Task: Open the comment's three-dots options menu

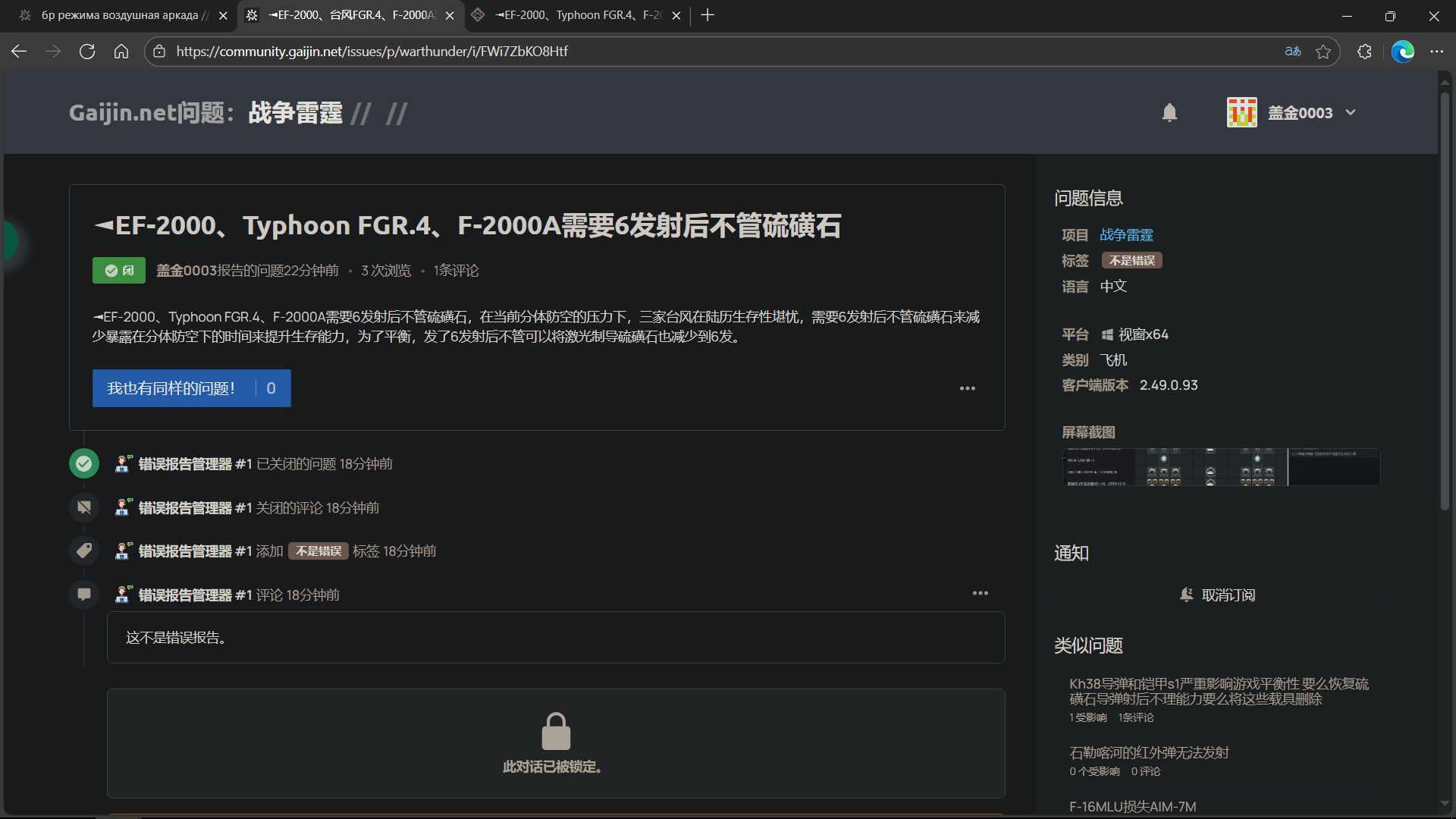Action: pyautogui.click(x=980, y=593)
